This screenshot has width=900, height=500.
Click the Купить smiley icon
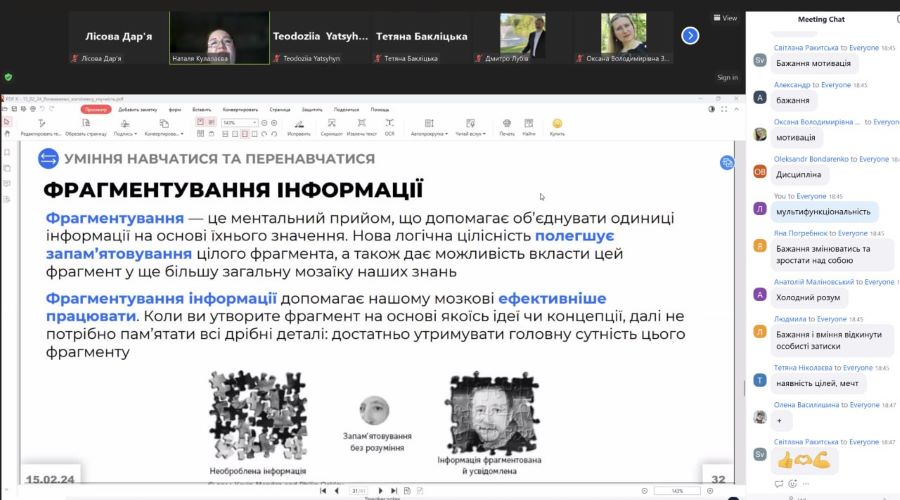557,126
